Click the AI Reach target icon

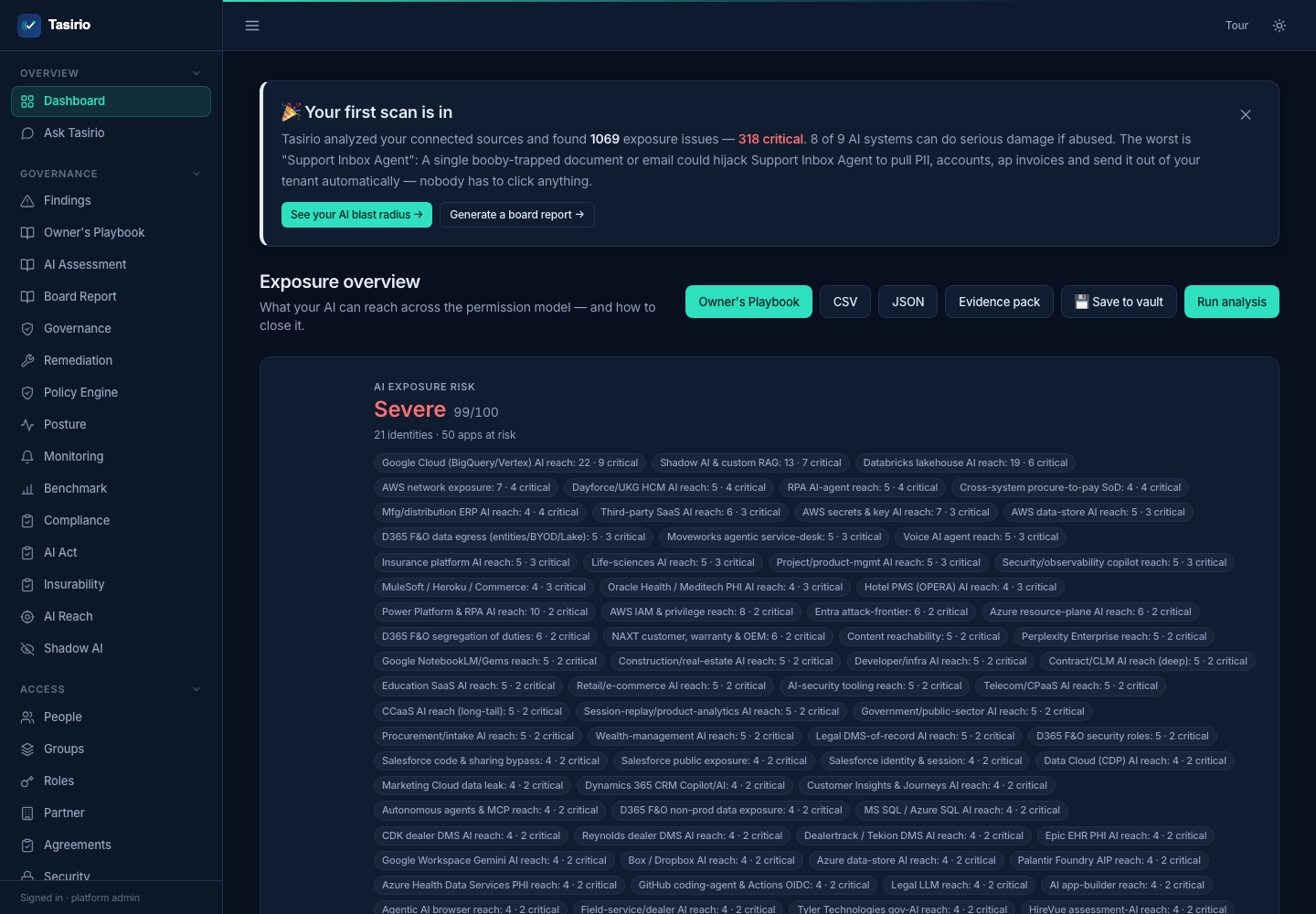pyautogui.click(x=27, y=617)
